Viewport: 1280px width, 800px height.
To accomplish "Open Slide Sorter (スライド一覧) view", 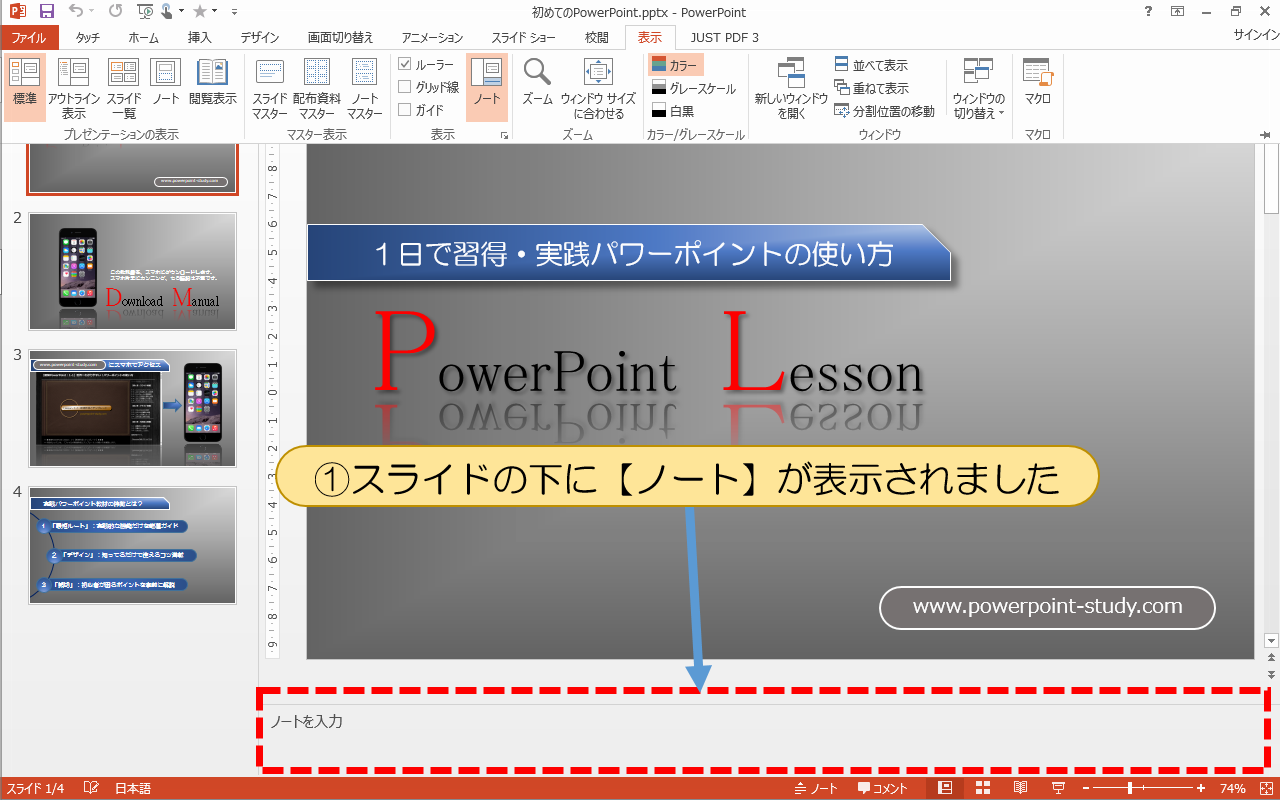I will click(124, 87).
